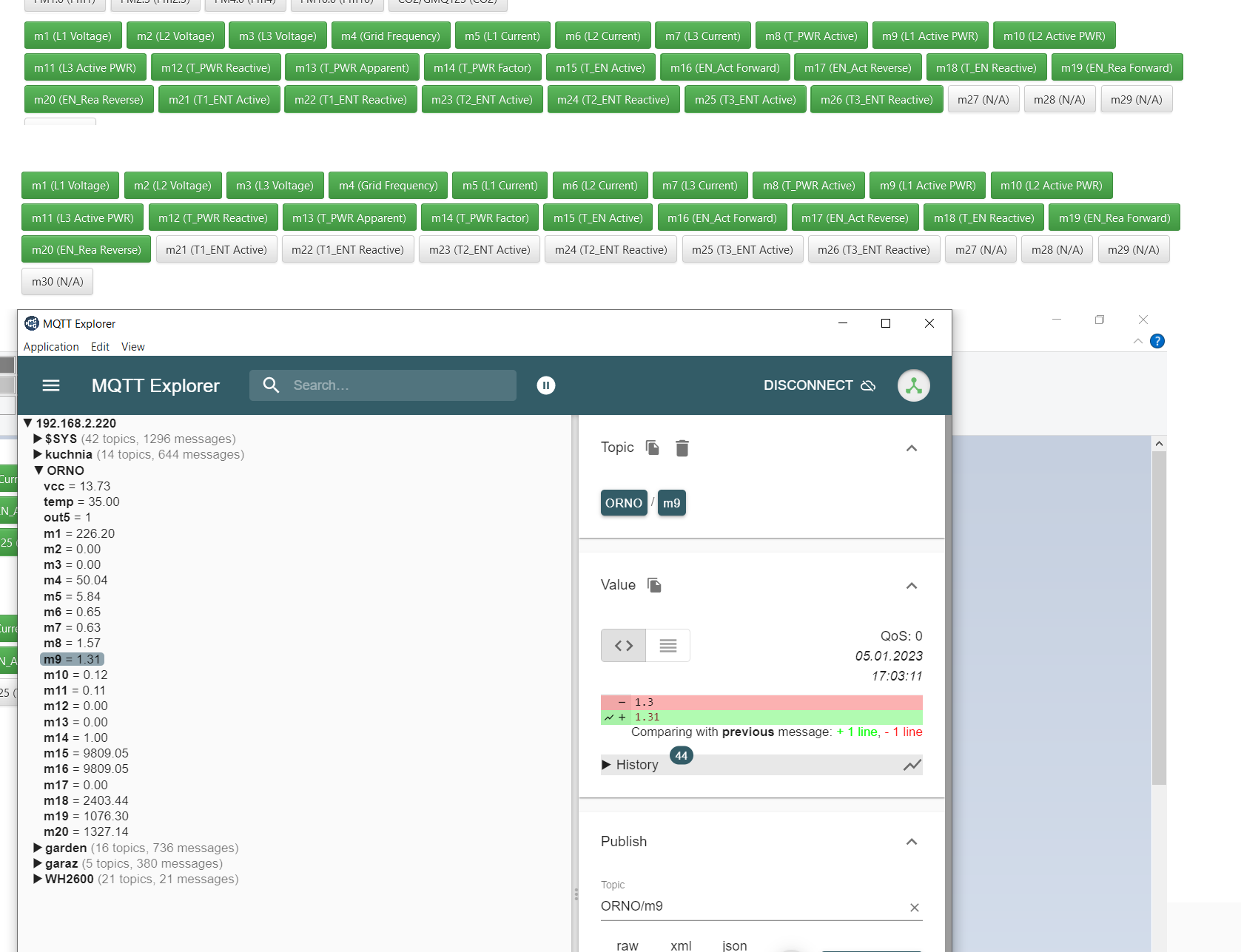Pause updates with the pause button

click(546, 385)
